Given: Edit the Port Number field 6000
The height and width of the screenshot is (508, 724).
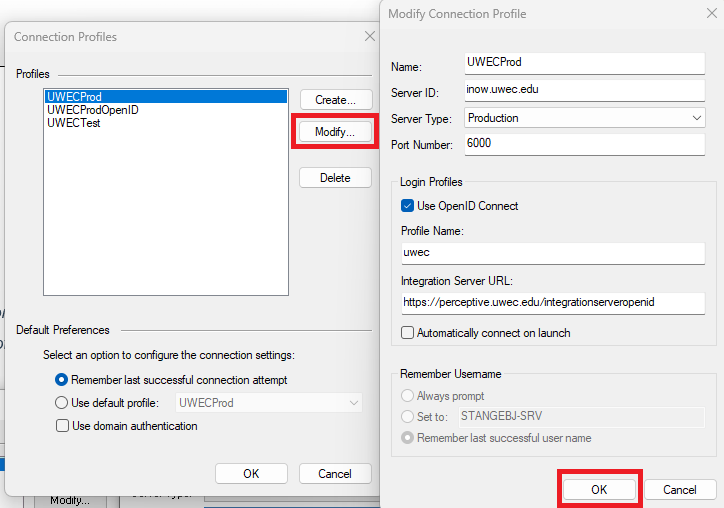Looking at the screenshot, I should (x=585, y=144).
